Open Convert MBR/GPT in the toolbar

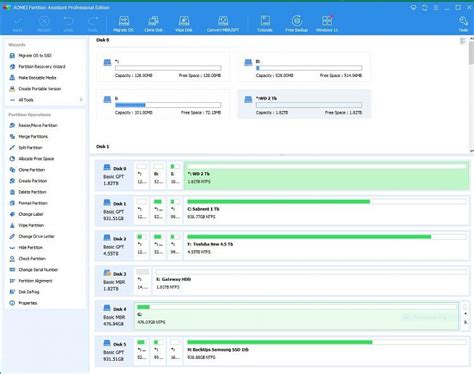[x=223, y=24]
